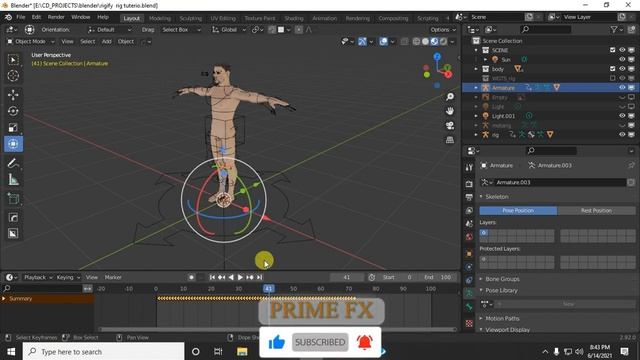Click the Blender logo menu icon

(x=8, y=17)
